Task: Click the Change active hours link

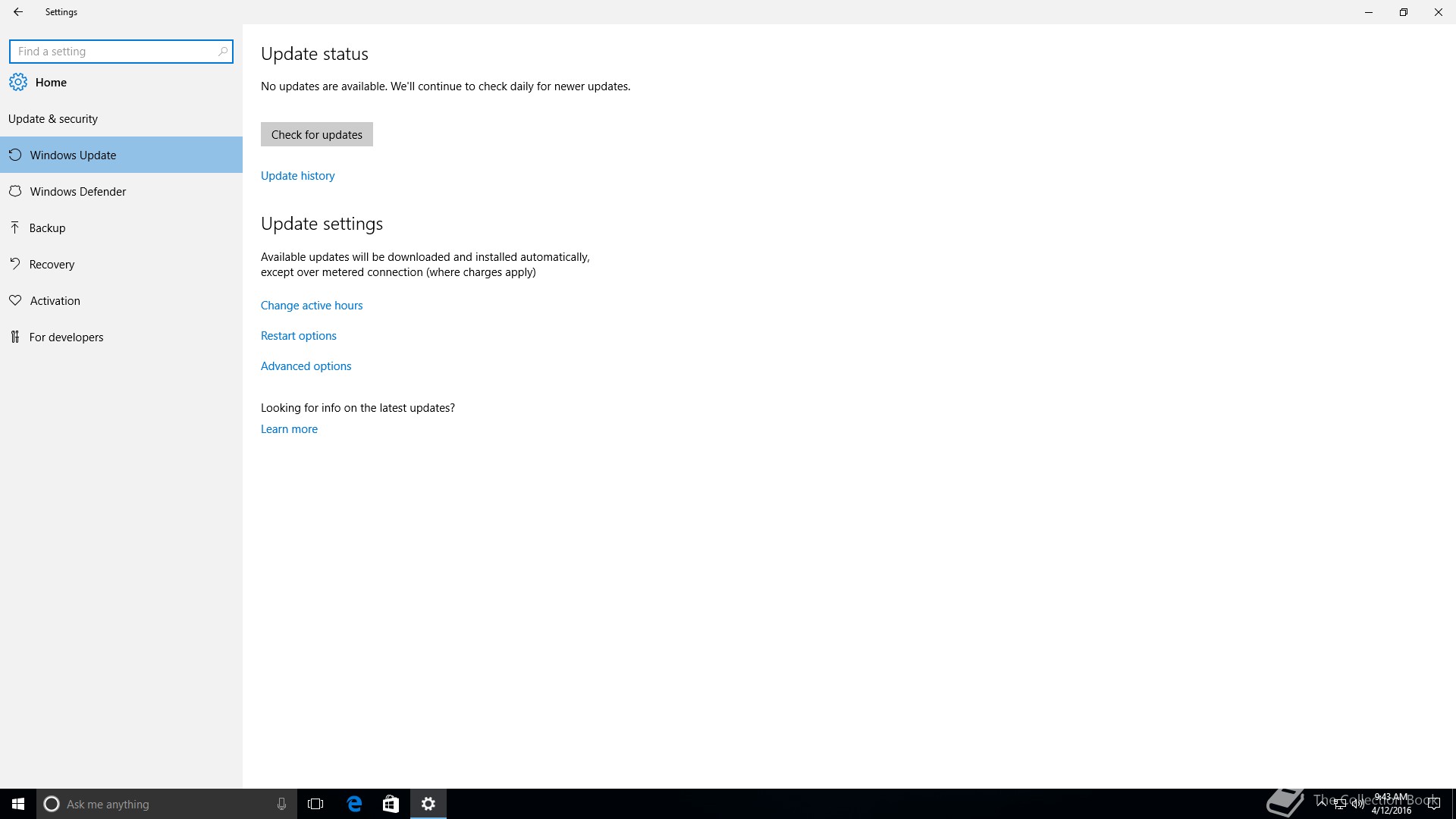Action: pos(312,305)
